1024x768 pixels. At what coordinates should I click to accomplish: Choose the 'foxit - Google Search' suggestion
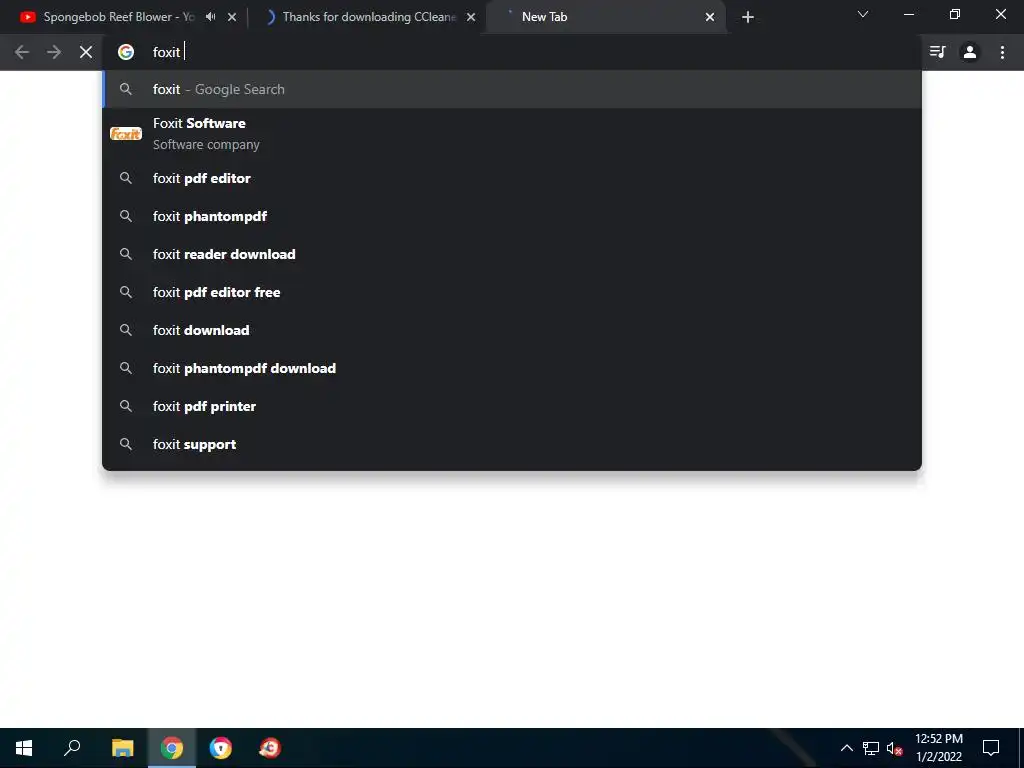point(512,89)
